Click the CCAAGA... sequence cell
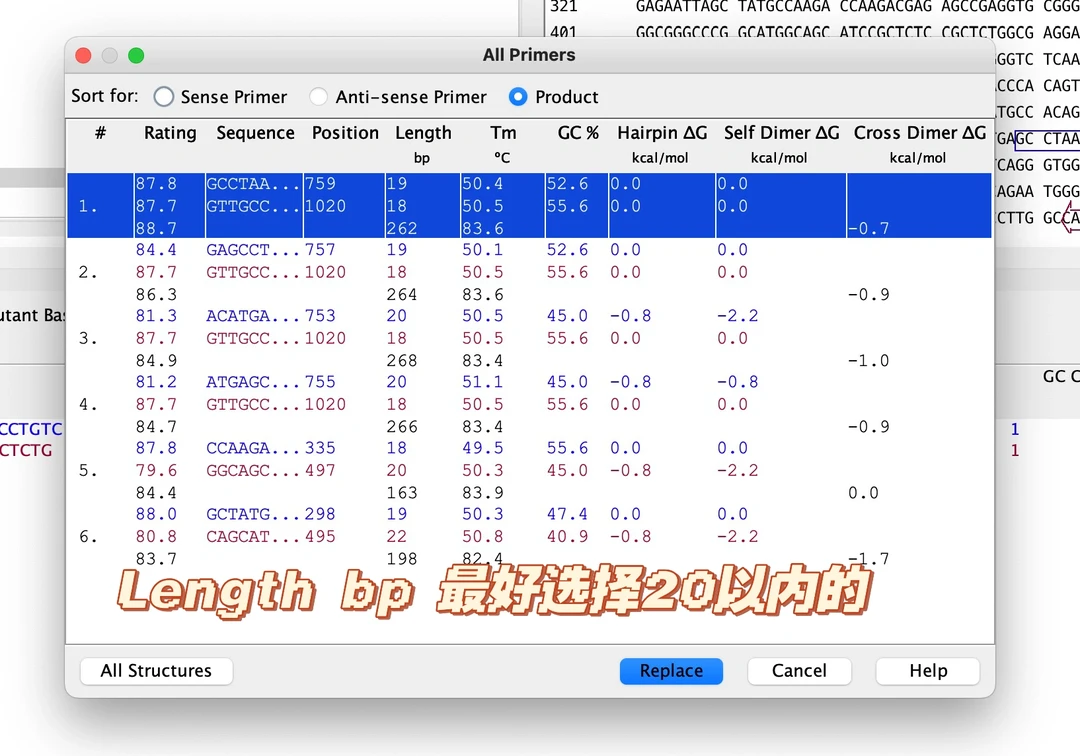The image size is (1080, 756). point(253,448)
